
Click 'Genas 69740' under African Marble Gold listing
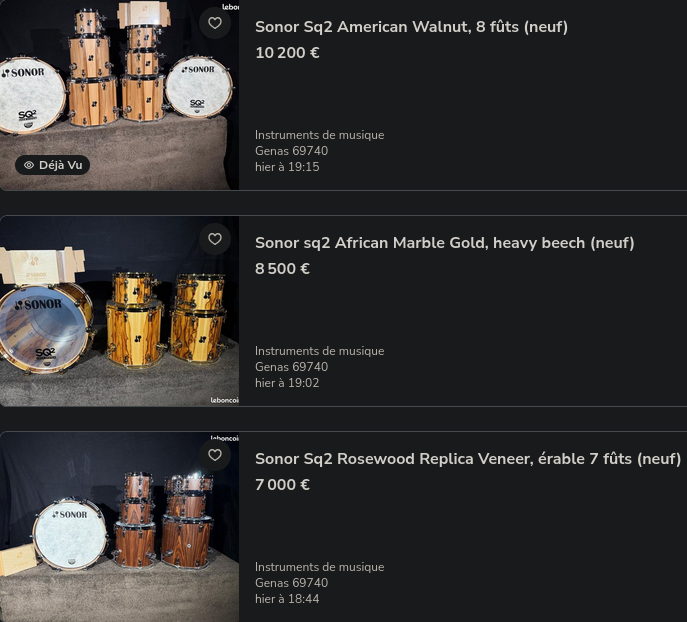tap(291, 367)
